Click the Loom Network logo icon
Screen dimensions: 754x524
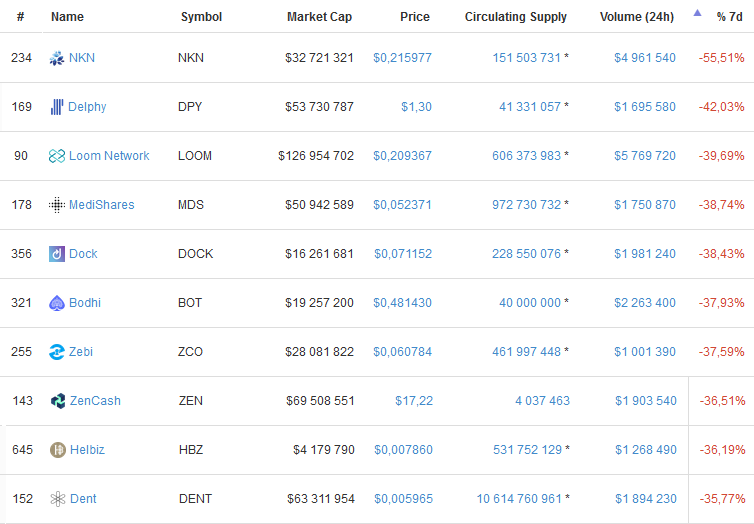[57, 156]
